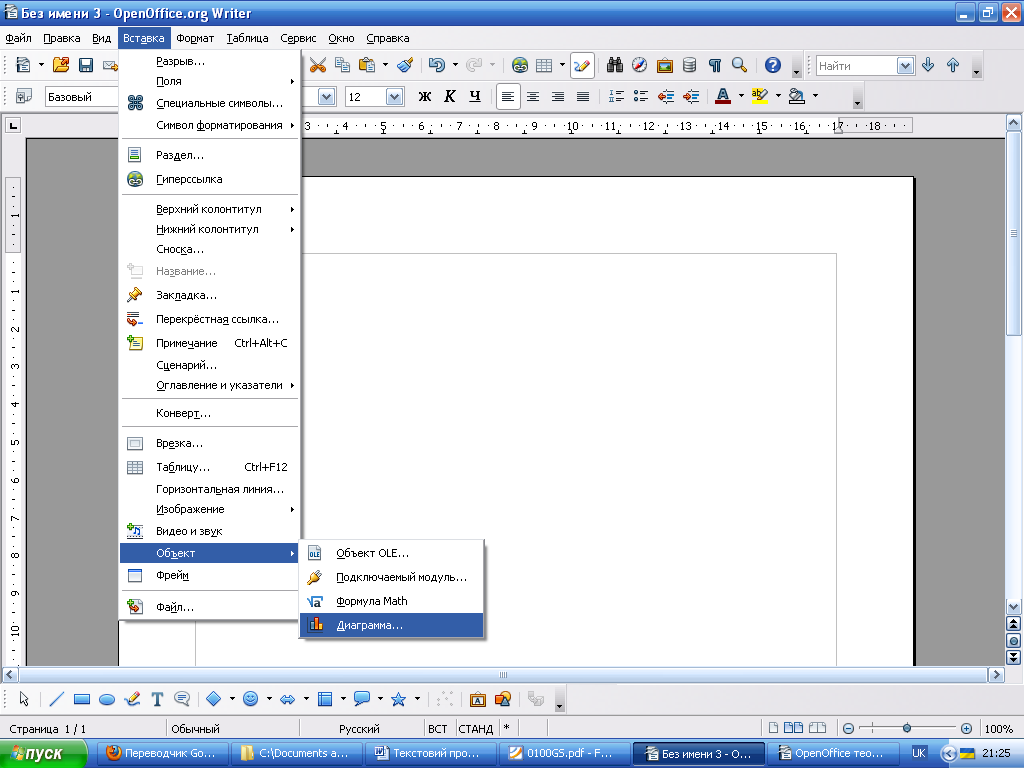Open the Gallery picture icon
This screenshot has width=1024, height=768.
click(x=665, y=65)
